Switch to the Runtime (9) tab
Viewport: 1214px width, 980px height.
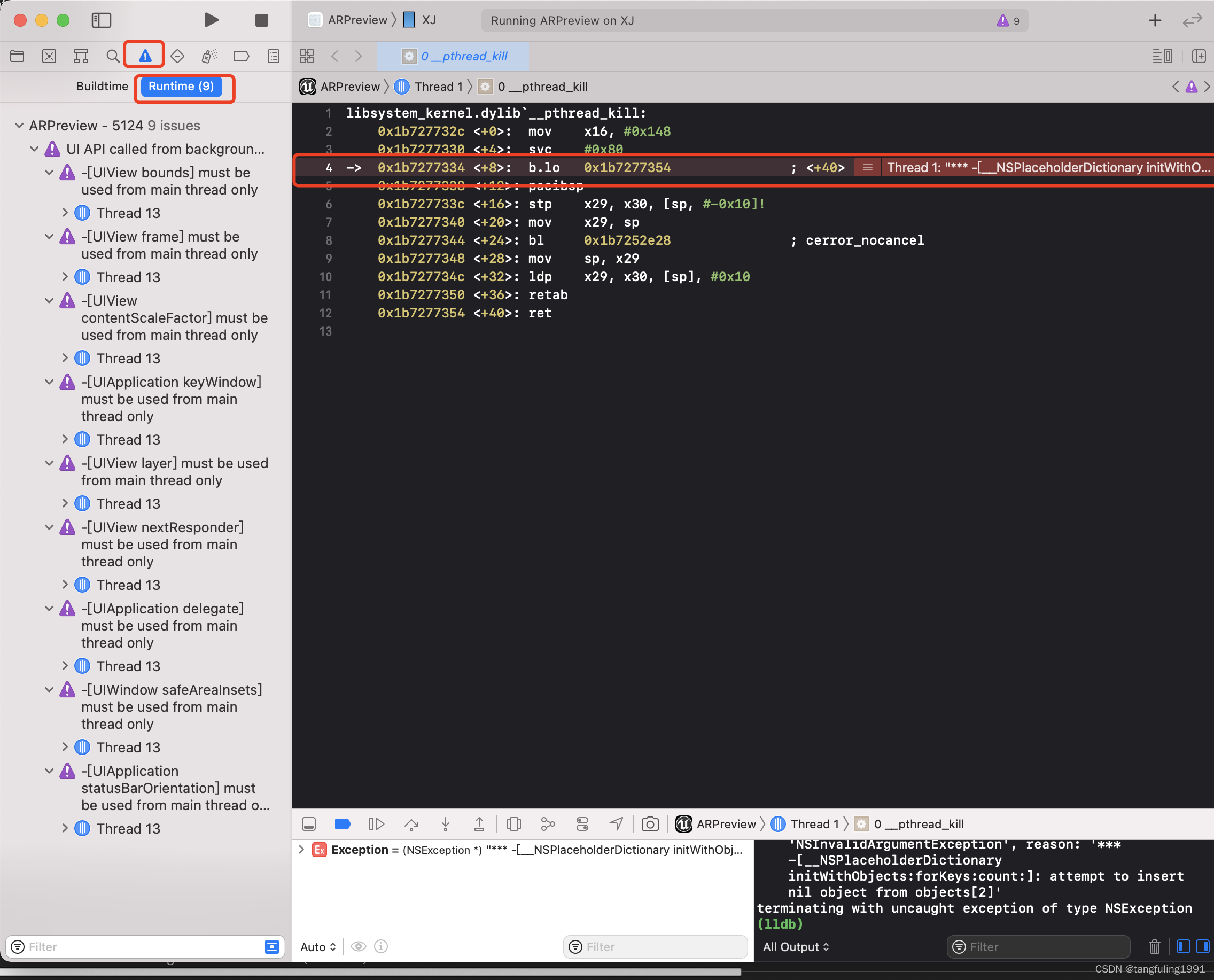(x=181, y=87)
